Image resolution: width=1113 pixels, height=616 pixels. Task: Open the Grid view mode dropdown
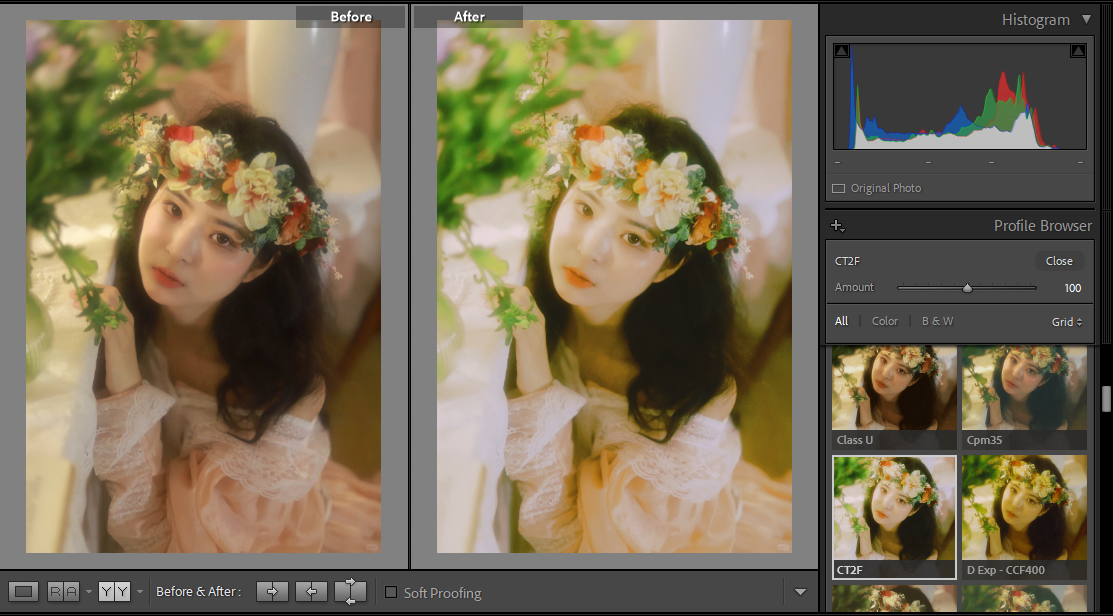coord(1067,322)
